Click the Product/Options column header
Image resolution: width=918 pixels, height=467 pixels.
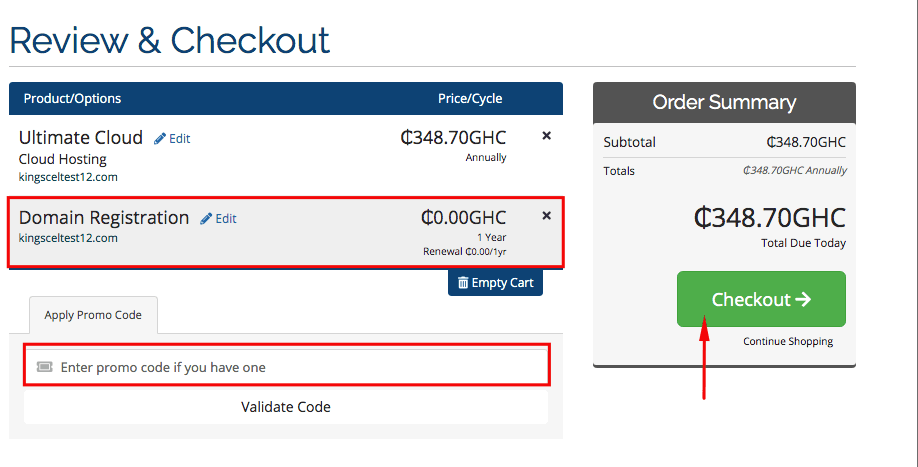pyautogui.click(x=72, y=99)
